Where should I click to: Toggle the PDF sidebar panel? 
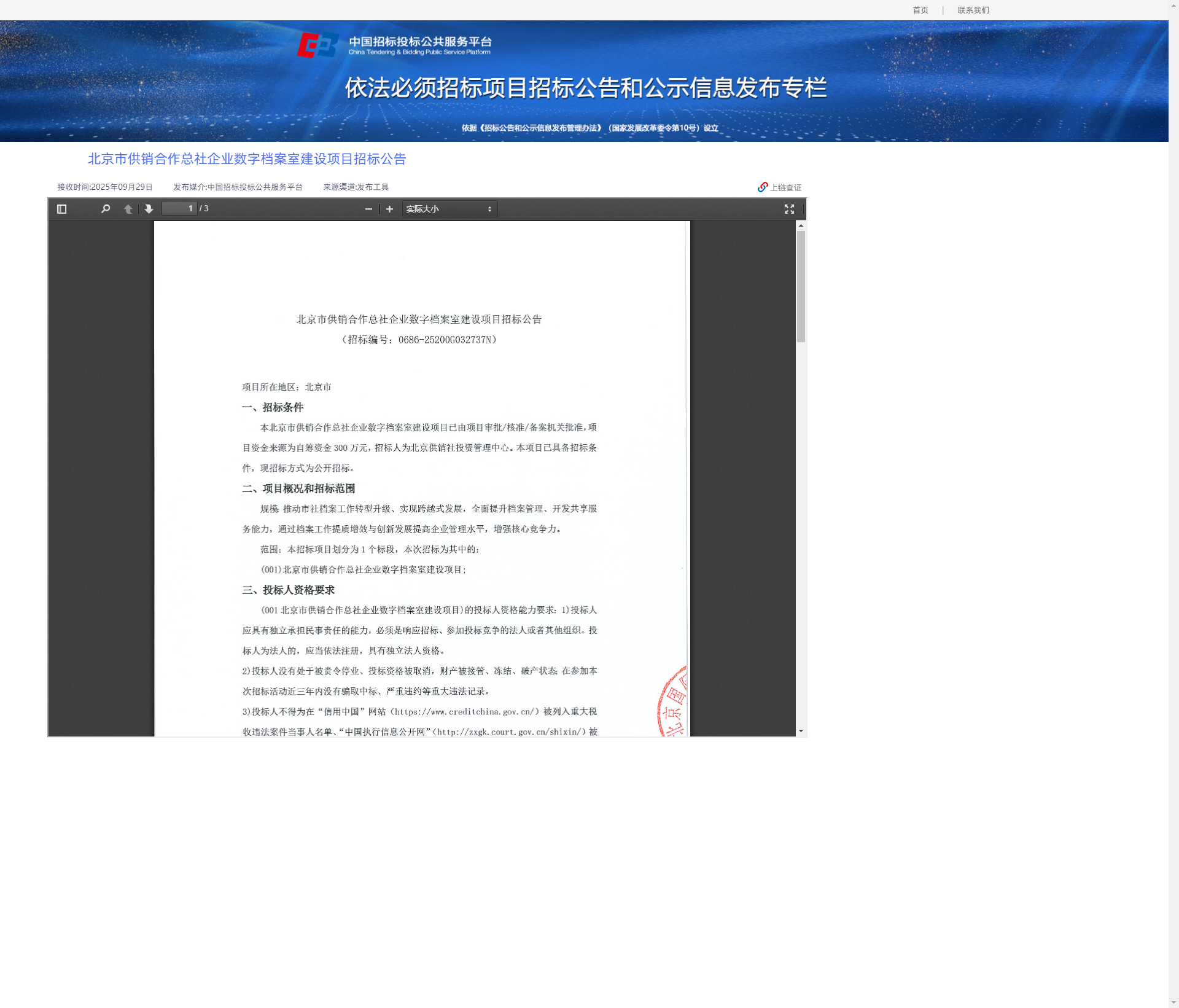(61, 209)
